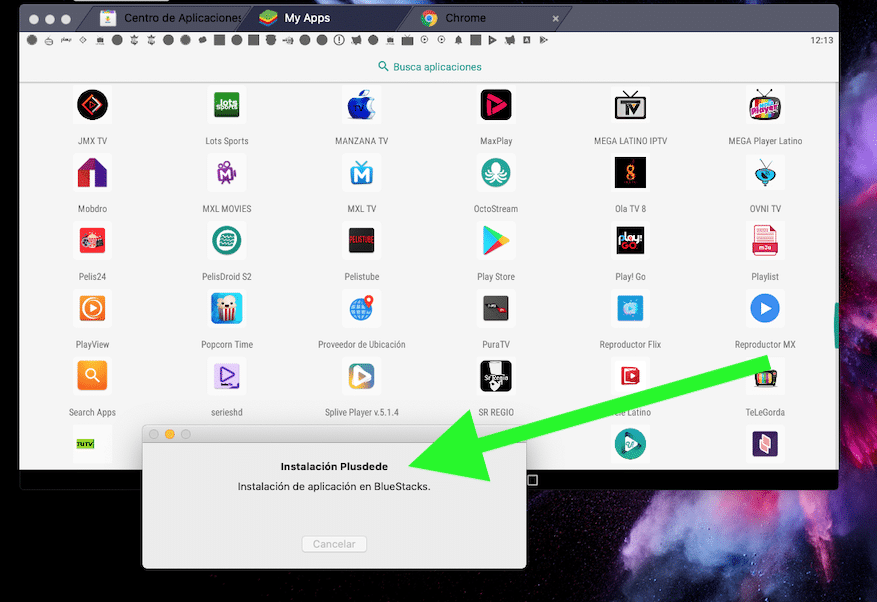Open the OctoStream app
Viewport: 877px width, 602px height.
pos(495,173)
